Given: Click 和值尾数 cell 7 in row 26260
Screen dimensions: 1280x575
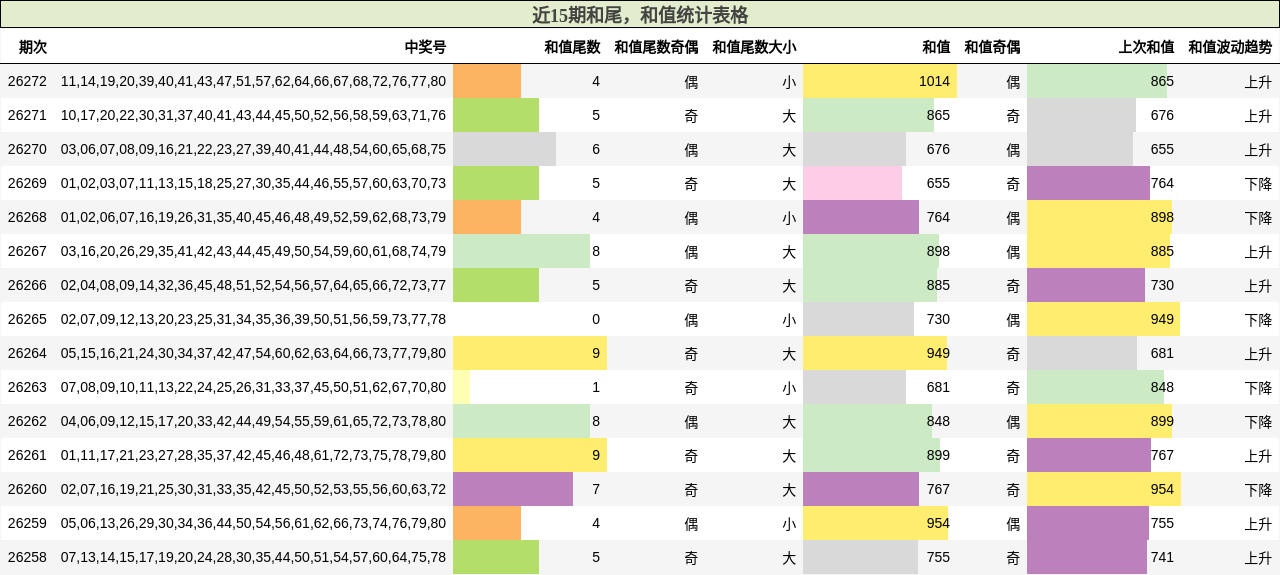Looking at the screenshot, I should point(530,489).
